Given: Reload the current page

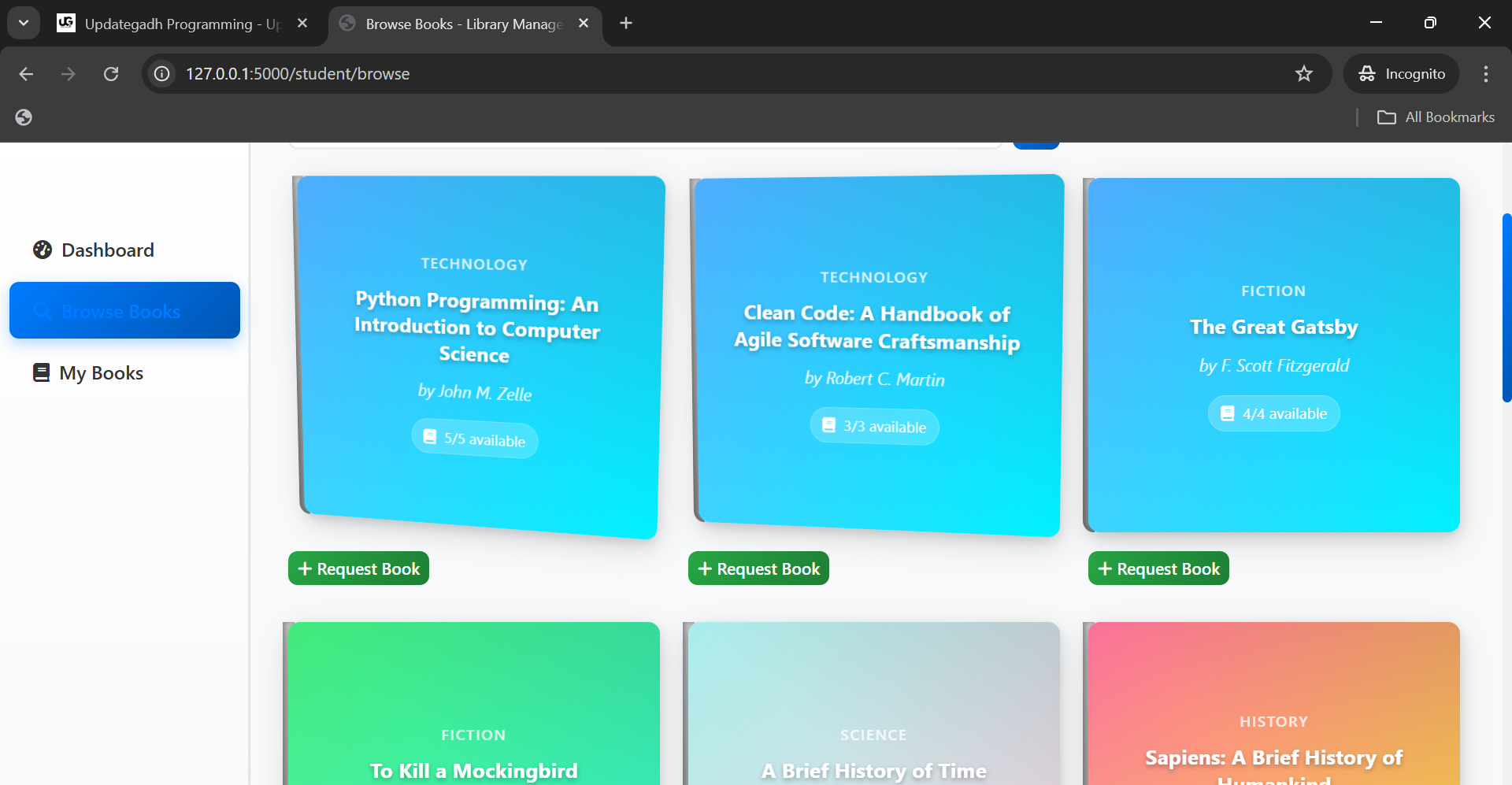Looking at the screenshot, I should [x=111, y=74].
